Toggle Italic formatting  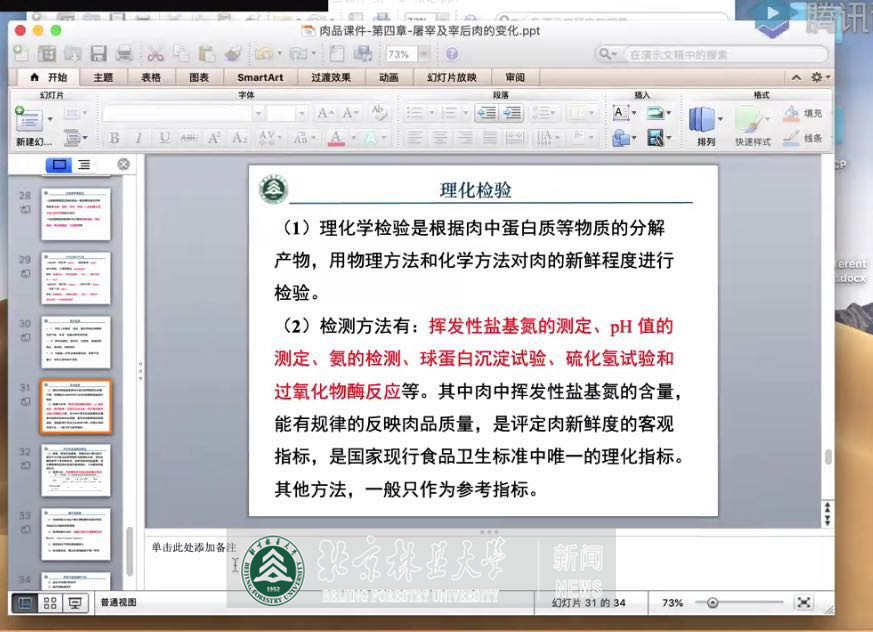[x=139, y=138]
